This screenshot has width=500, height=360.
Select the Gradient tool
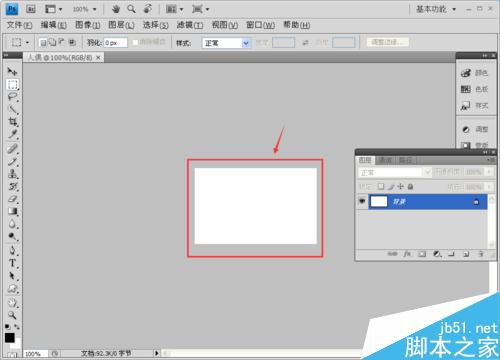(12, 211)
